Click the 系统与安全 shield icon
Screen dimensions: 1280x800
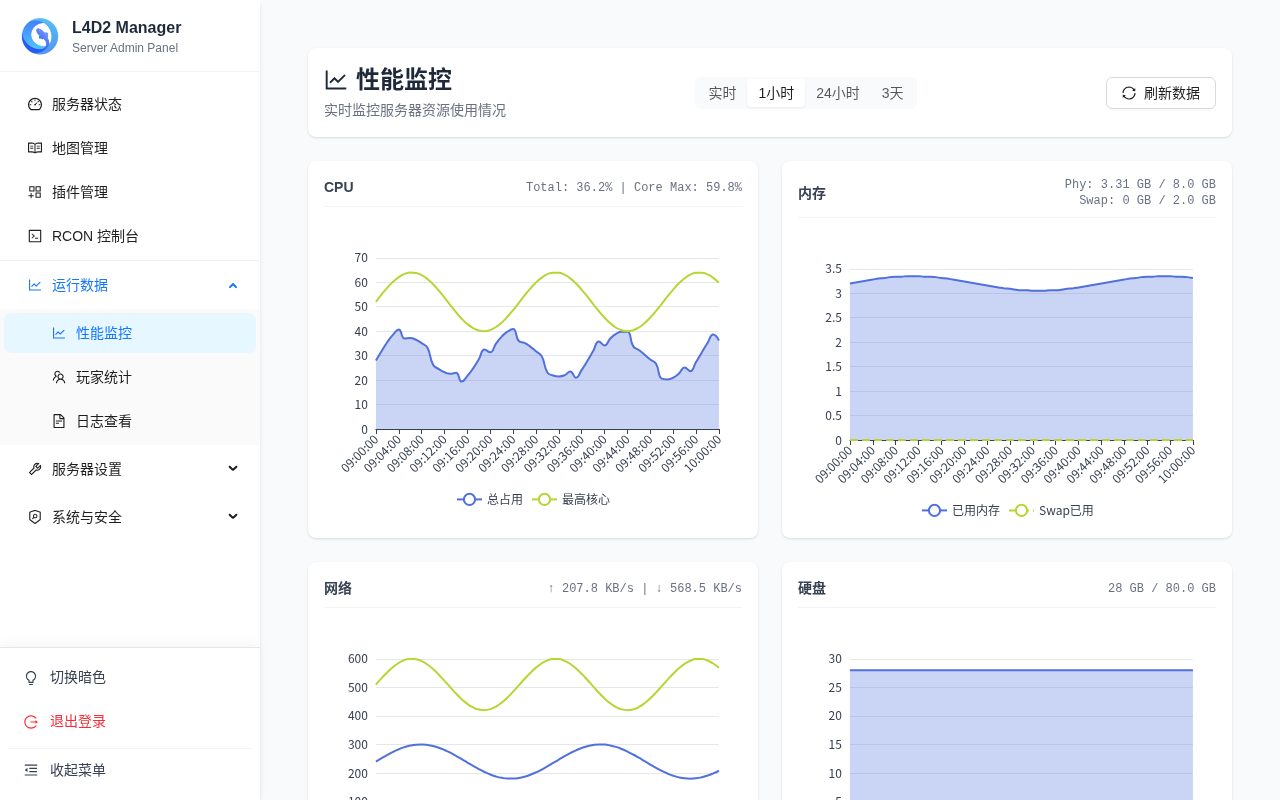(35, 517)
